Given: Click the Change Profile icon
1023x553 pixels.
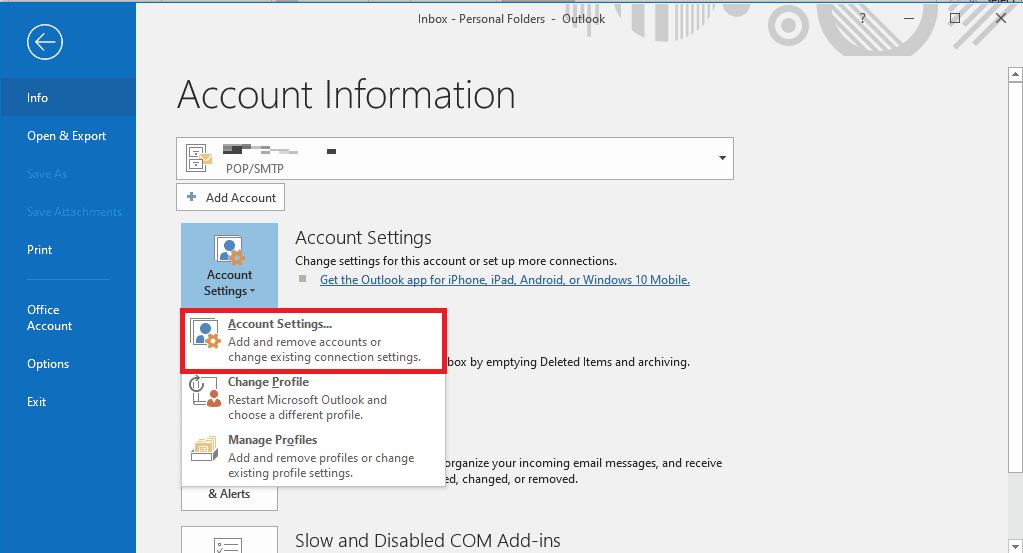Looking at the screenshot, I should coord(205,391).
